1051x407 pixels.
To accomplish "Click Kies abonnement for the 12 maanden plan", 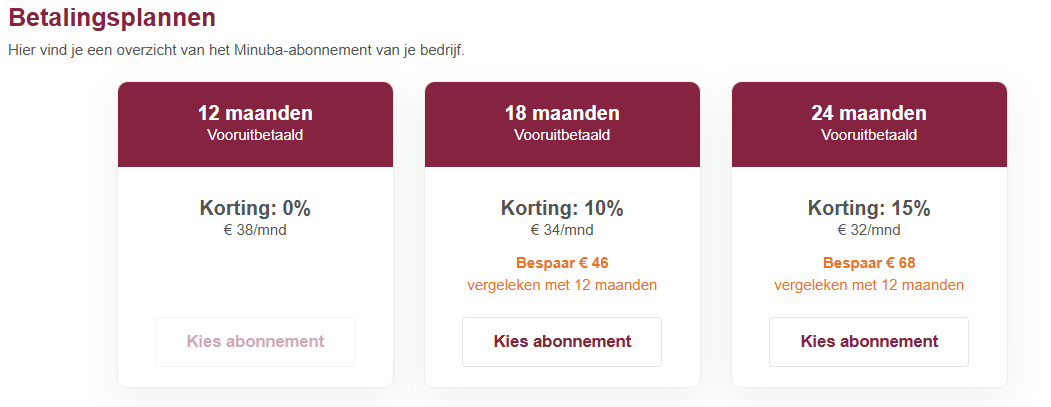I will pyautogui.click(x=255, y=342).
